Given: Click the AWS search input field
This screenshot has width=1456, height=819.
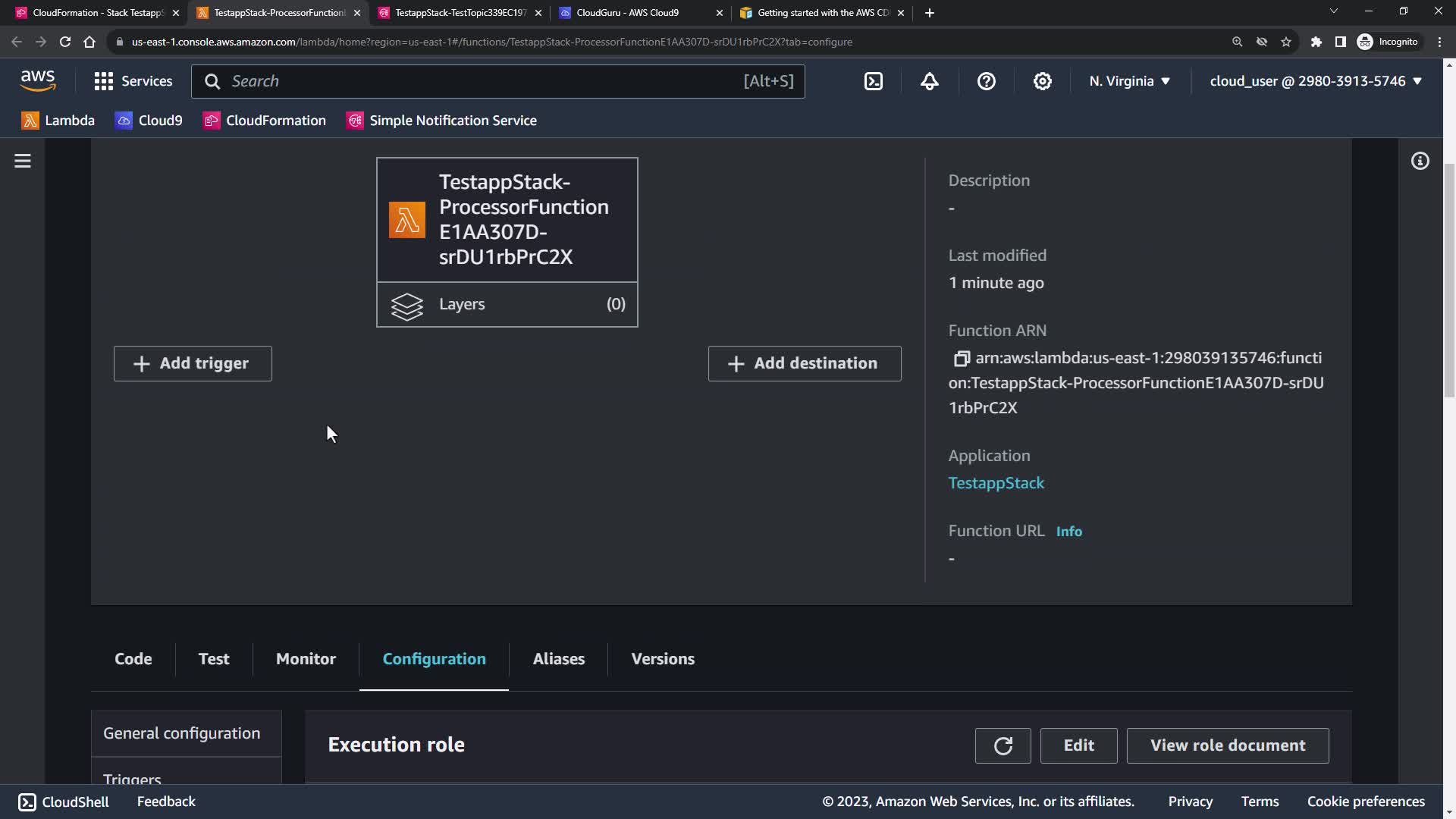Looking at the screenshot, I should (x=485, y=81).
